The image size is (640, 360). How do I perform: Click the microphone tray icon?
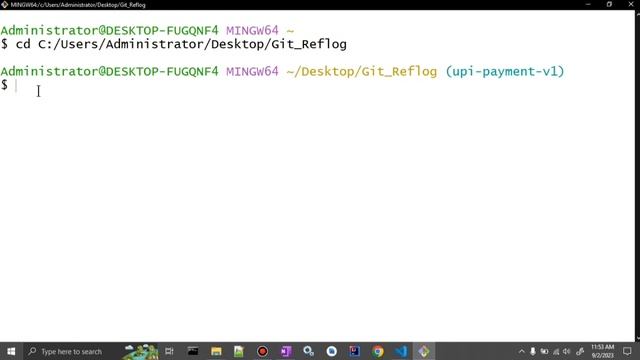533,351
